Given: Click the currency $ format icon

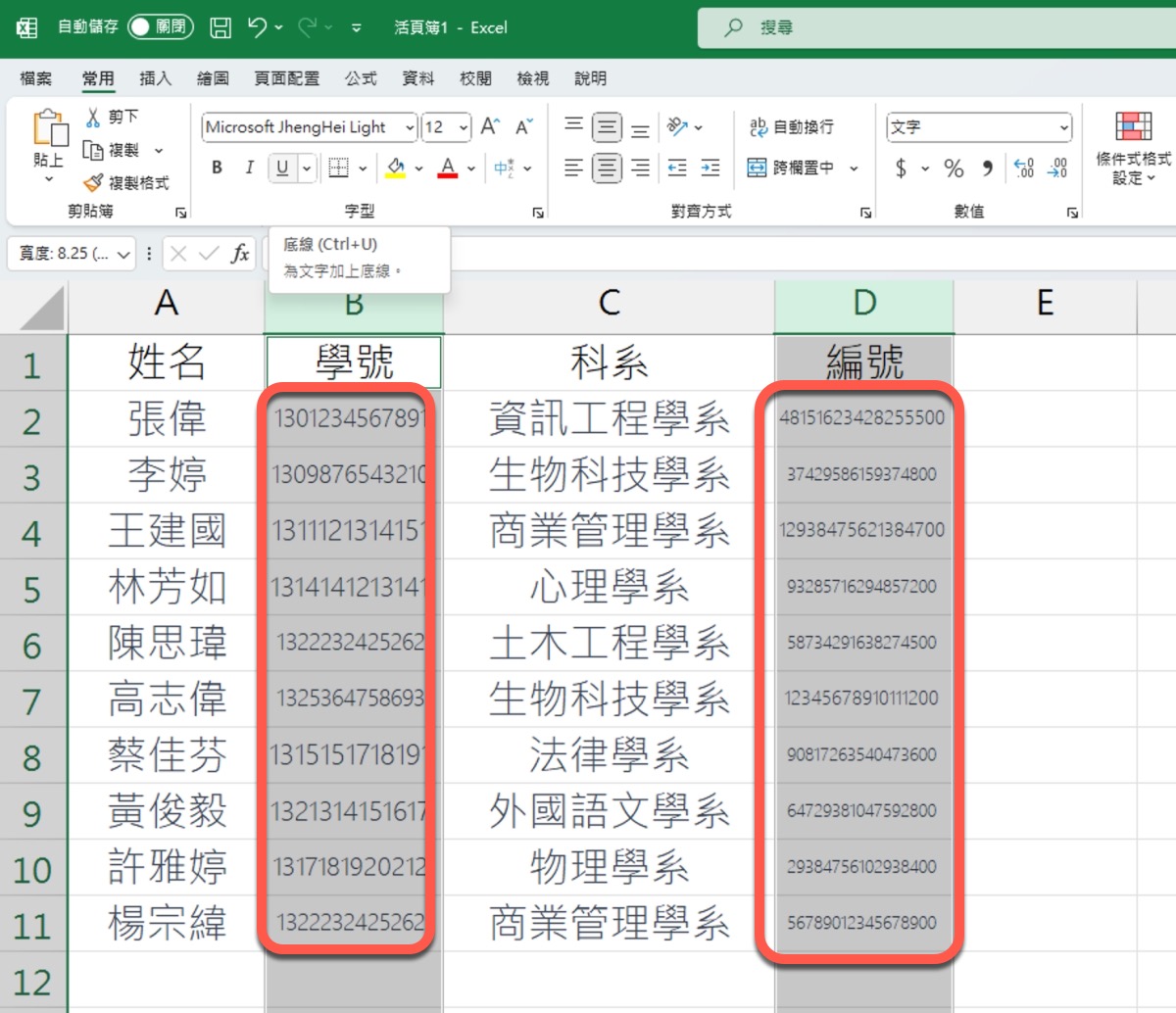Looking at the screenshot, I should (x=901, y=169).
